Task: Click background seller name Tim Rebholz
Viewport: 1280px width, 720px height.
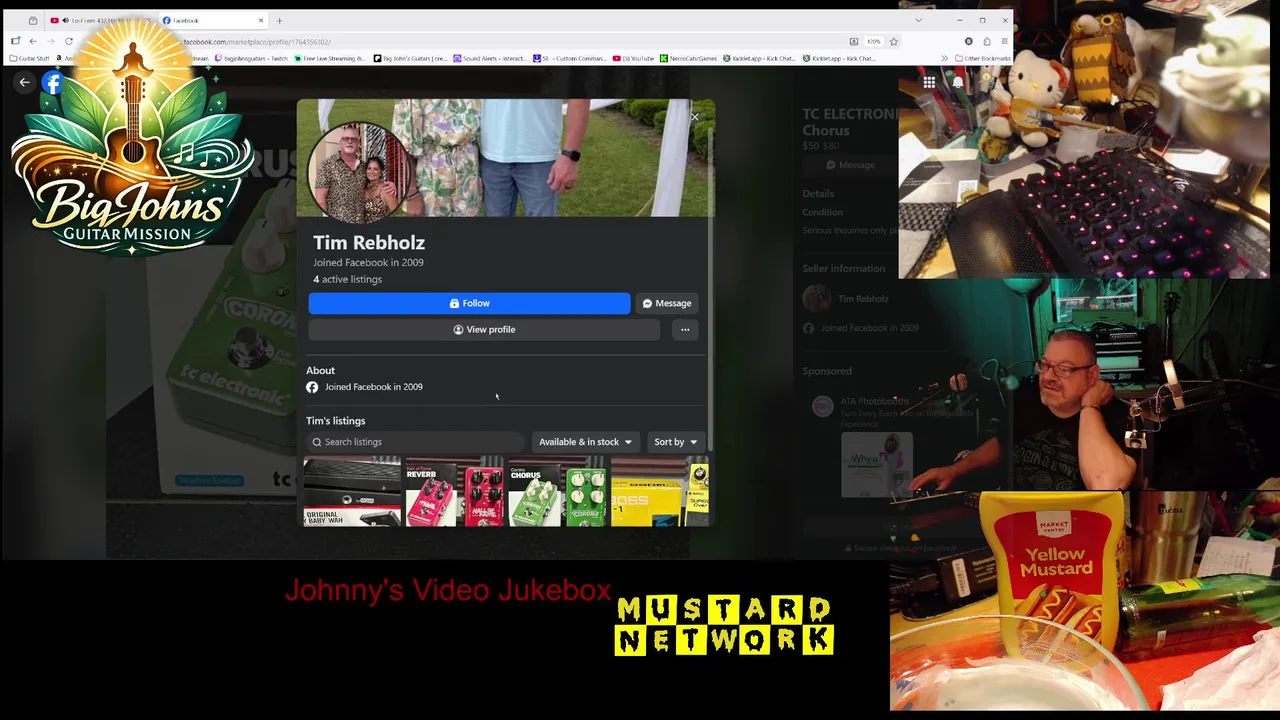Action: point(863,298)
